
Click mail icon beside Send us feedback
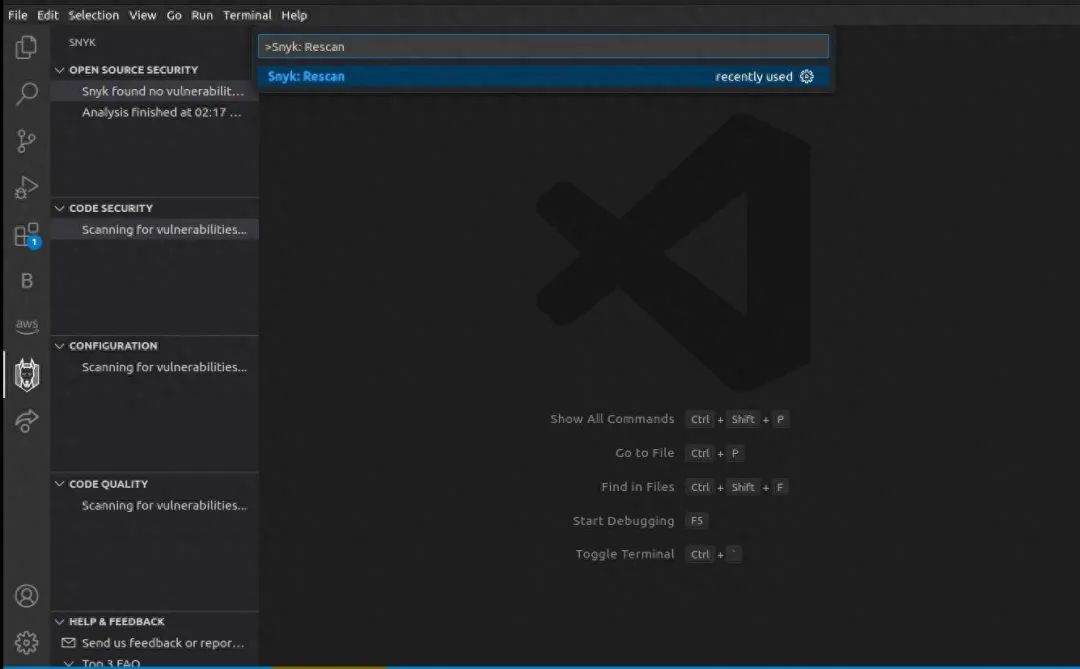pyautogui.click(x=68, y=643)
